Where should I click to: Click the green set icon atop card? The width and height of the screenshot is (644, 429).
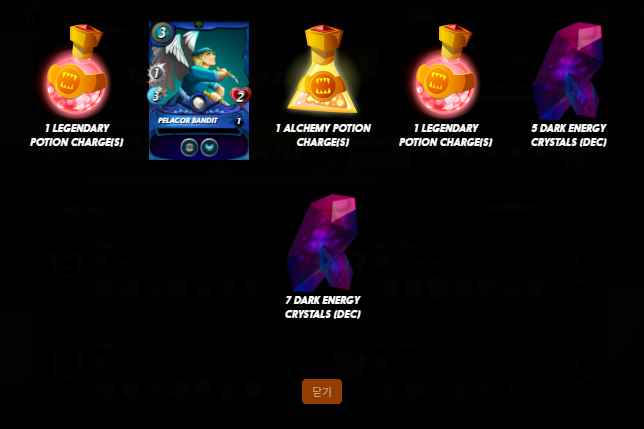[x=199, y=25]
